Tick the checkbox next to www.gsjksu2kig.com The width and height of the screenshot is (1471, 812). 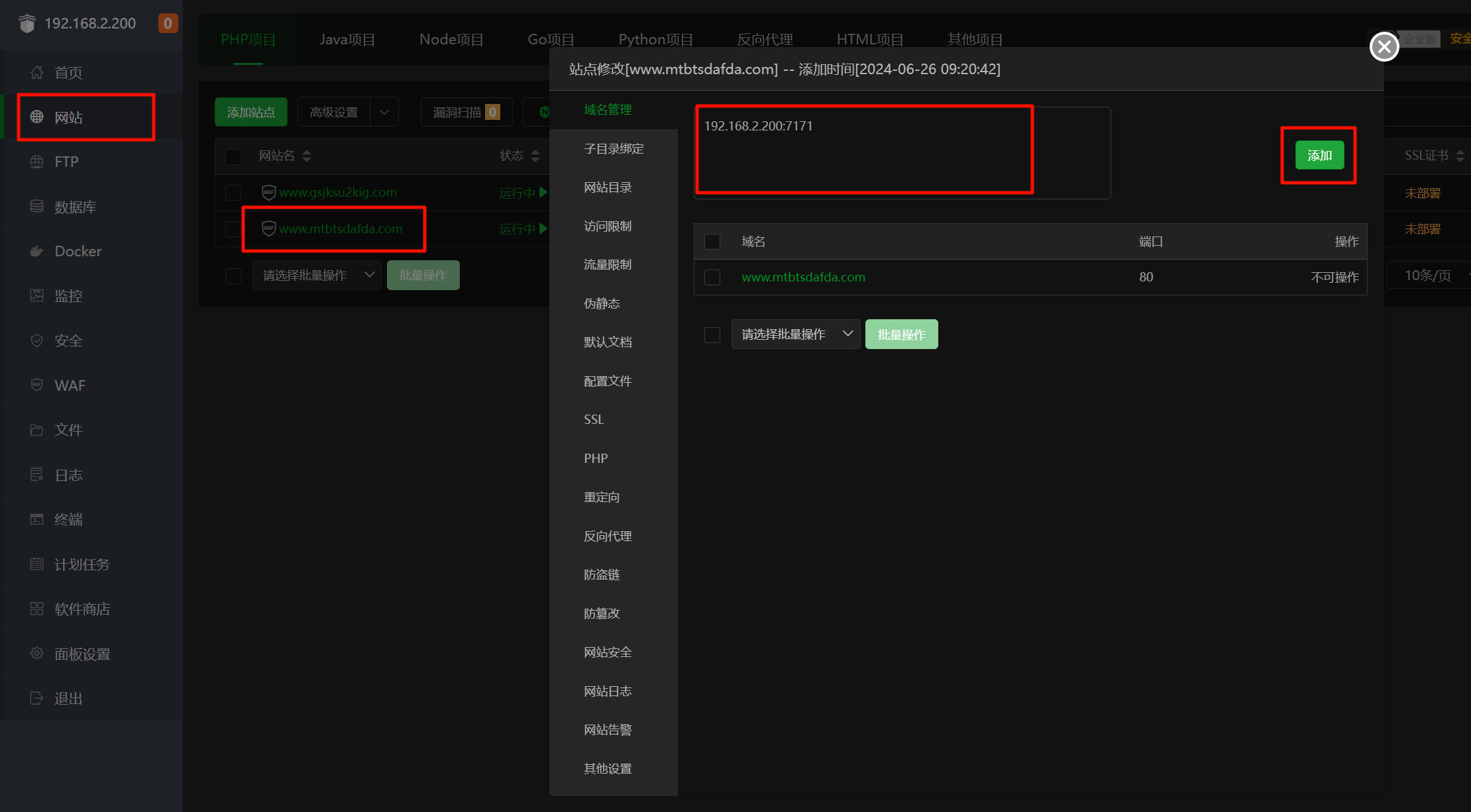point(233,193)
